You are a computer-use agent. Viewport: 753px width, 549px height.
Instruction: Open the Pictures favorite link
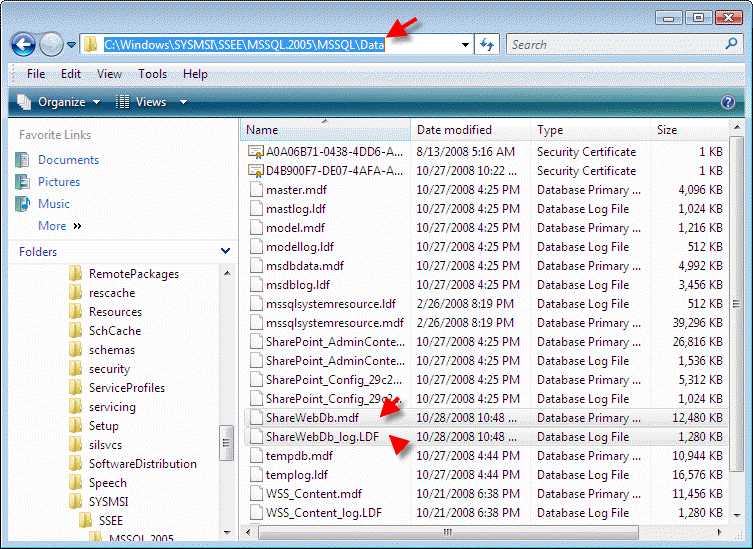click(59, 182)
